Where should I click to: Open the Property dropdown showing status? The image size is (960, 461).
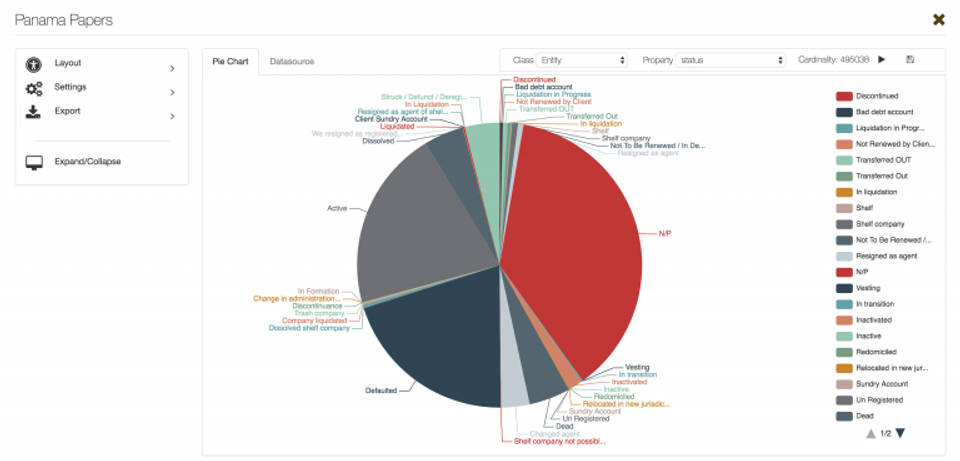(731, 60)
